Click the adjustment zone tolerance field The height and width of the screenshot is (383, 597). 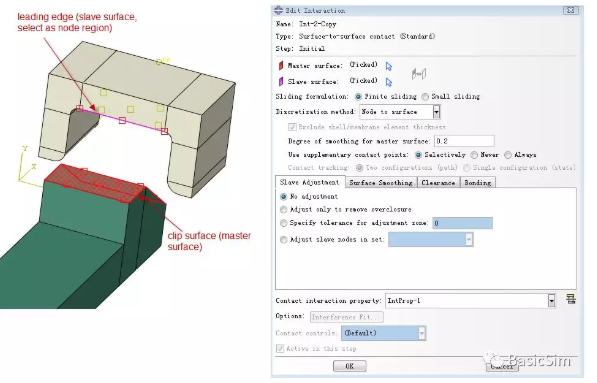click(x=462, y=223)
